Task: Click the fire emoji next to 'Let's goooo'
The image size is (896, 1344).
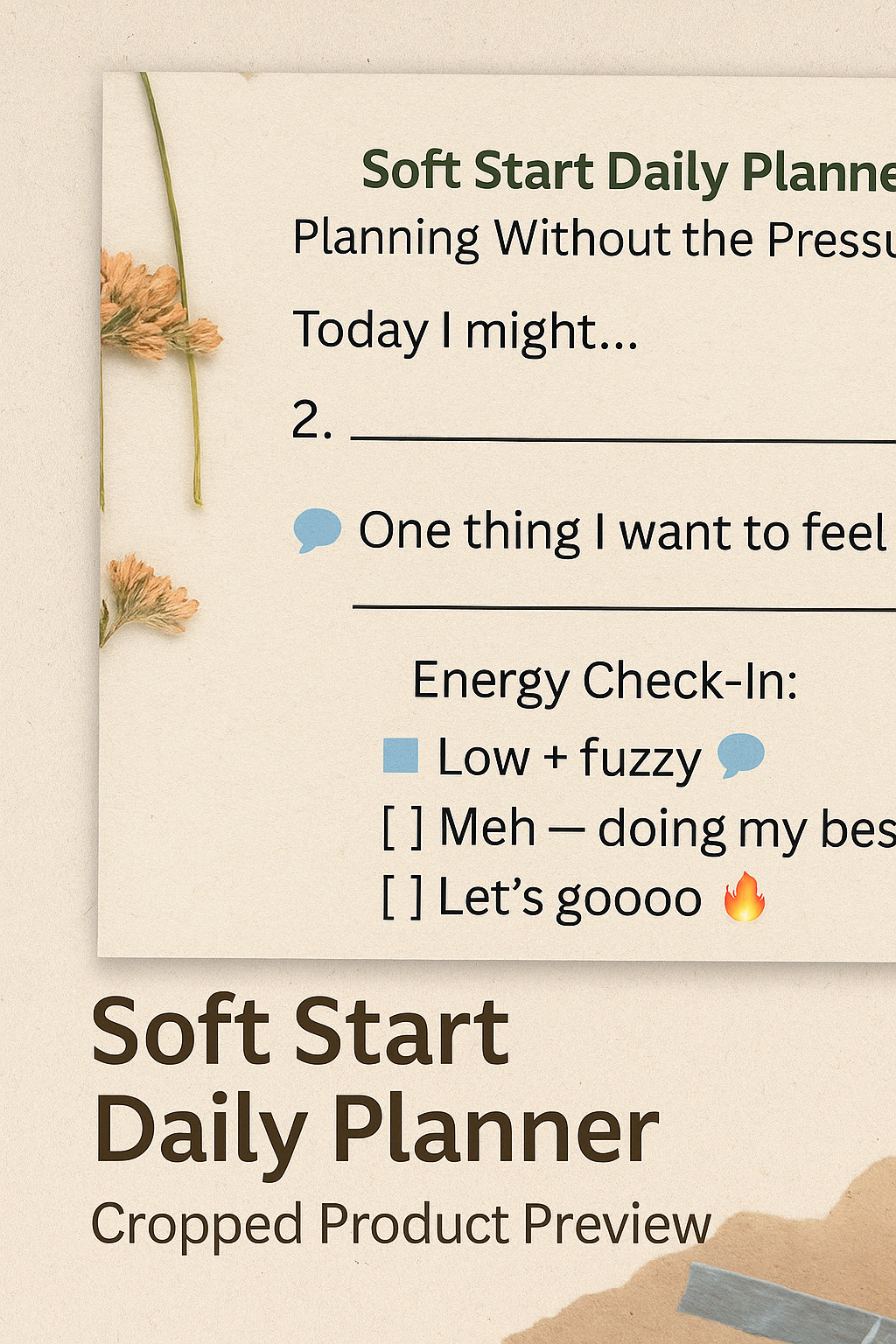Action: point(745,896)
